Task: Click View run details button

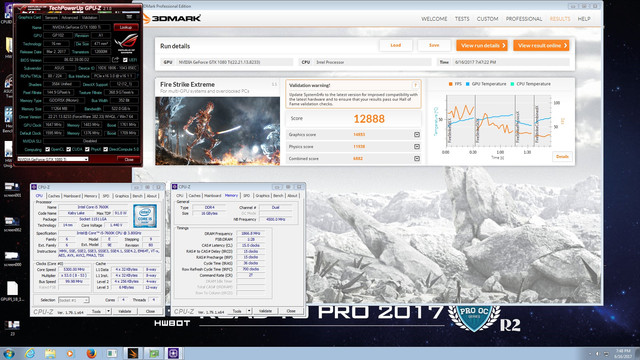Action: (482, 45)
